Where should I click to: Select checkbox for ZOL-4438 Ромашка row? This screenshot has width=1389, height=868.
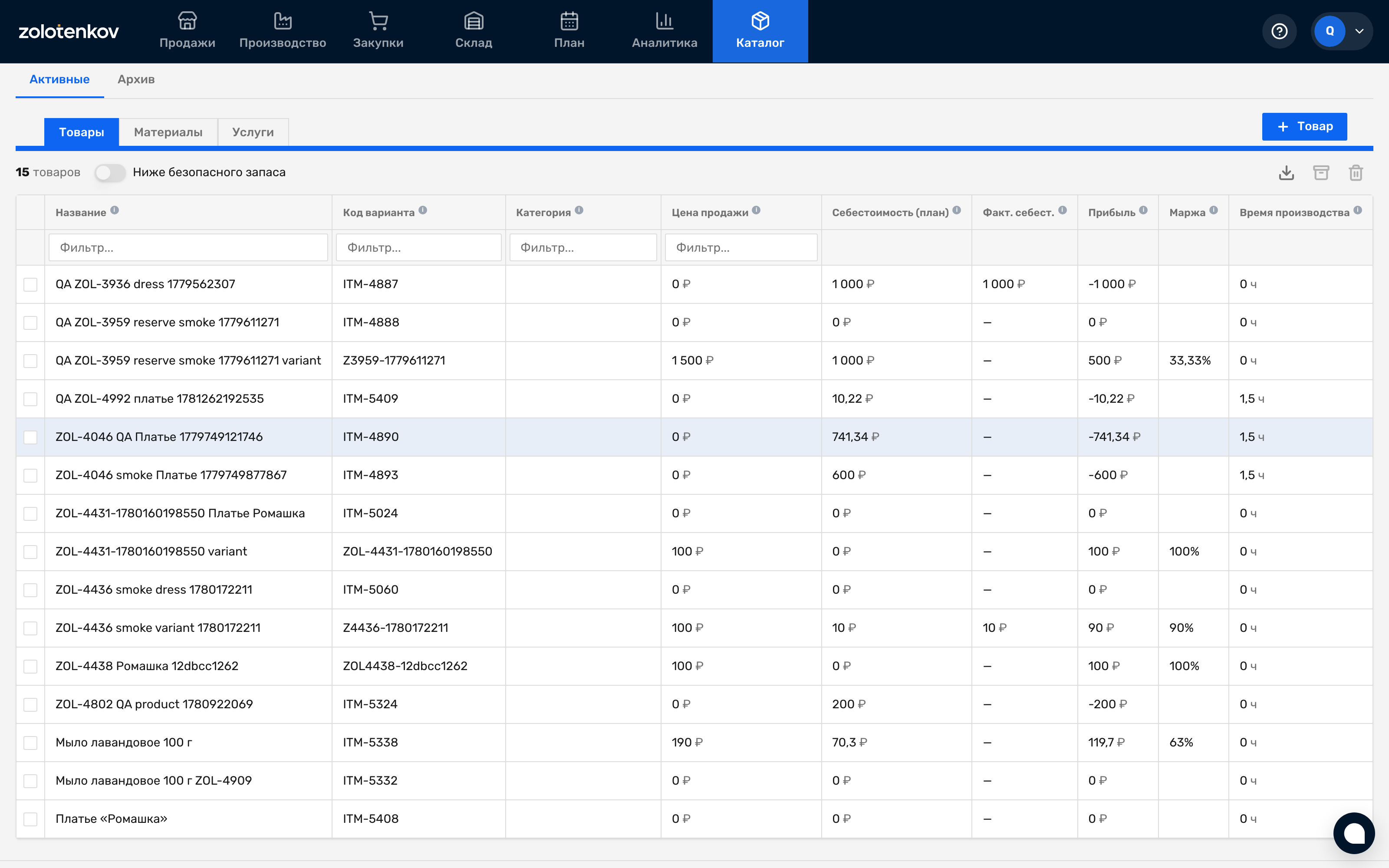30,667
